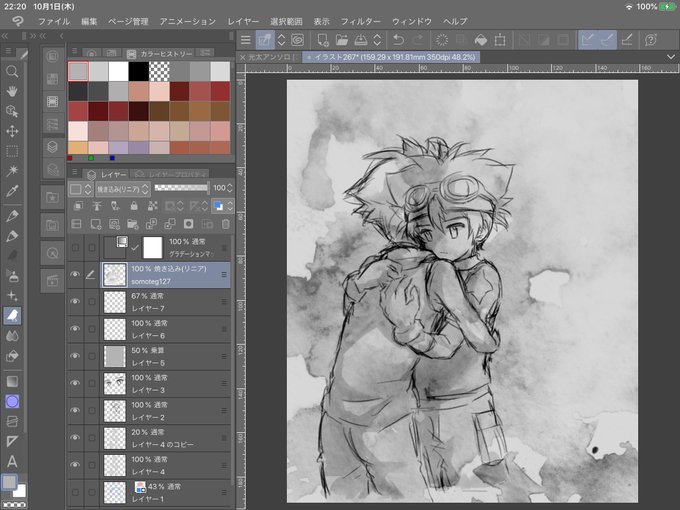Select the Eyedropper tool
The image size is (680, 510).
[x=12, y=191]
